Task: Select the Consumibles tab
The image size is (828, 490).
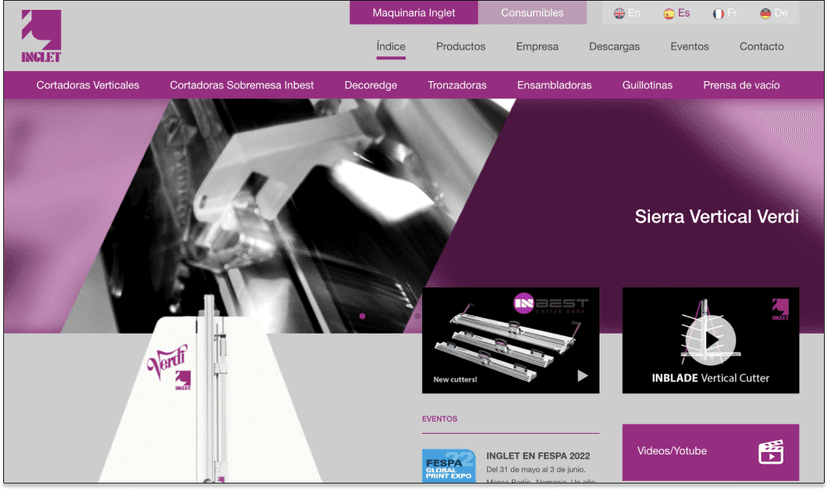Action: tap(532, 13)
